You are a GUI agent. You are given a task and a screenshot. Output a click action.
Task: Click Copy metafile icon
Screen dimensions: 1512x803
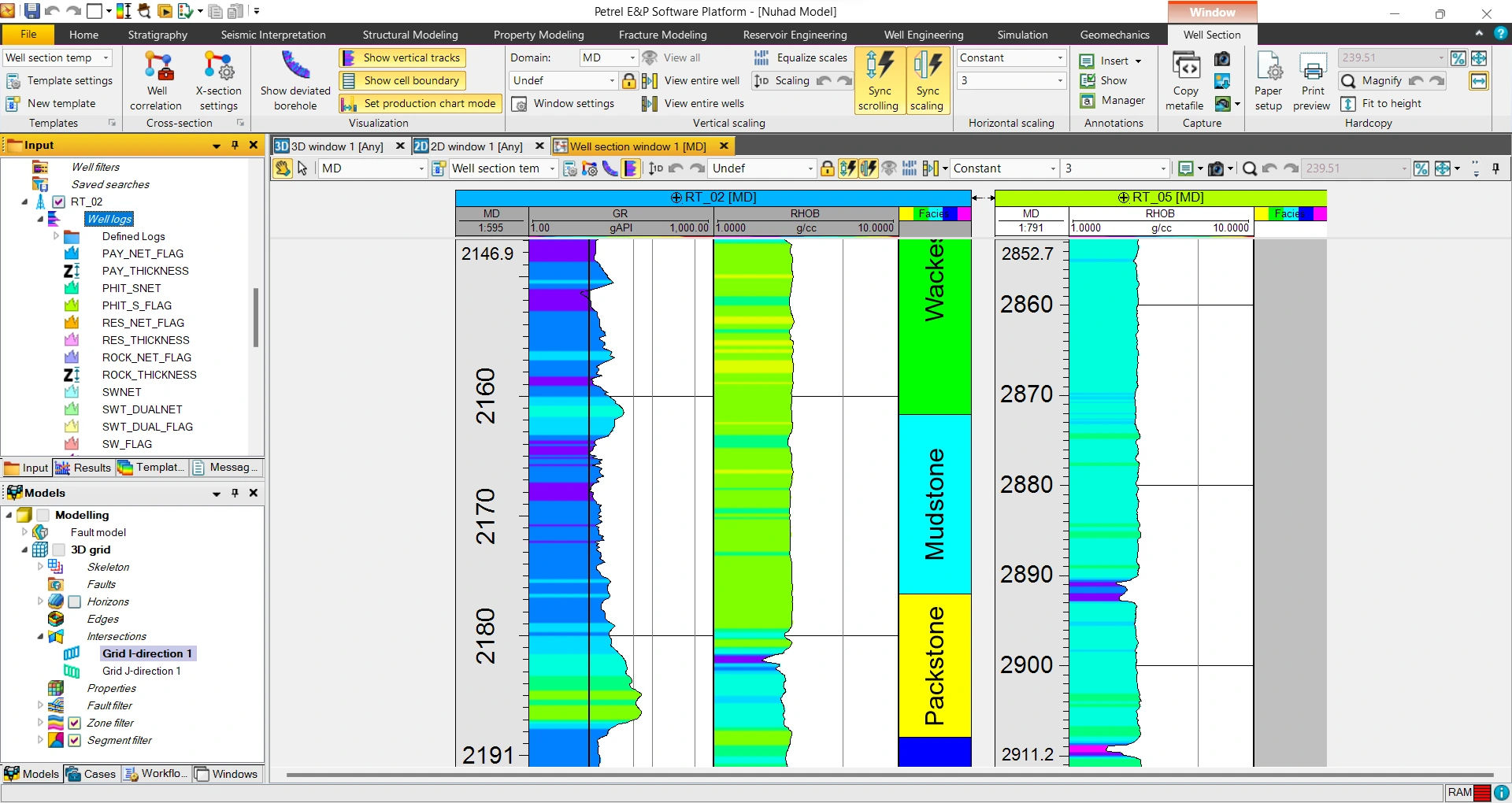tap(1185, 81)
